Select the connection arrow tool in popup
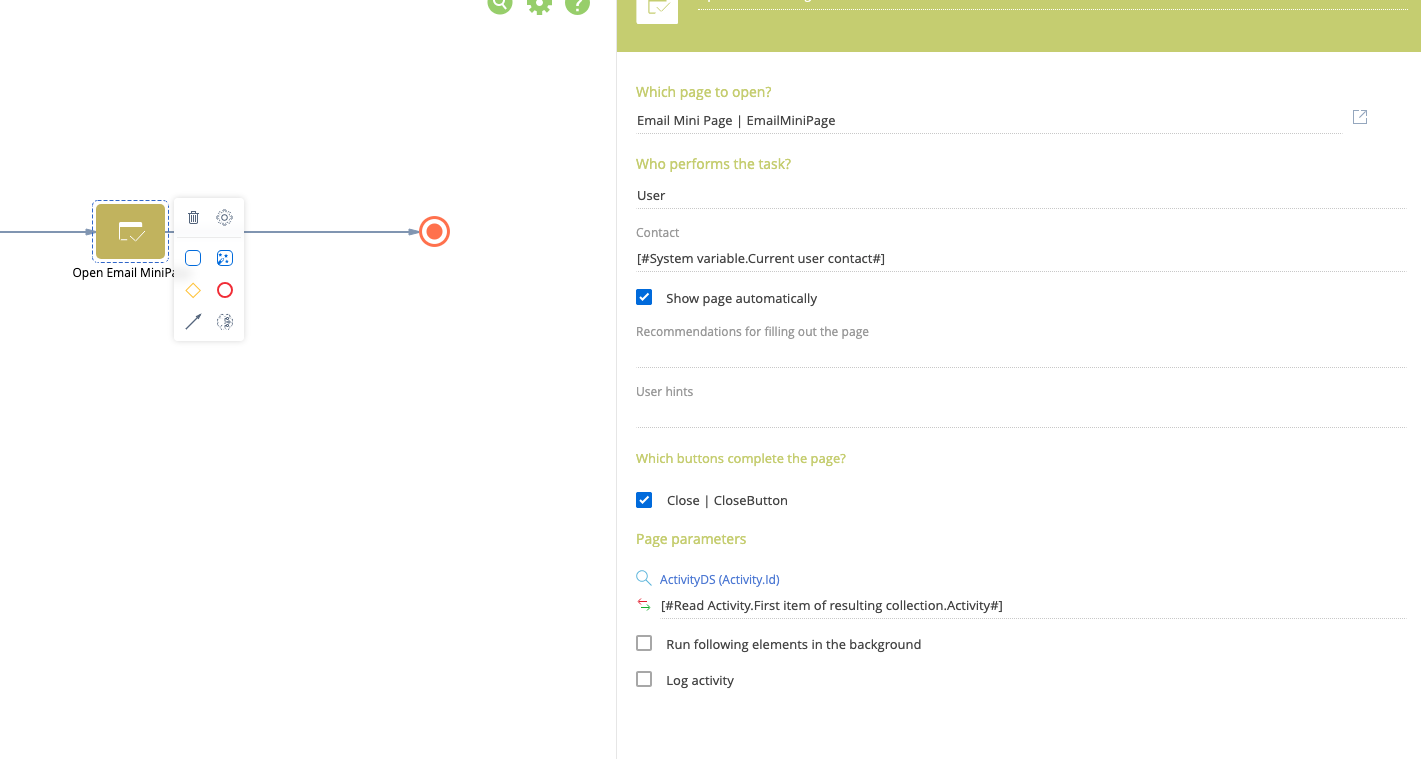 [x=194, y=321]
